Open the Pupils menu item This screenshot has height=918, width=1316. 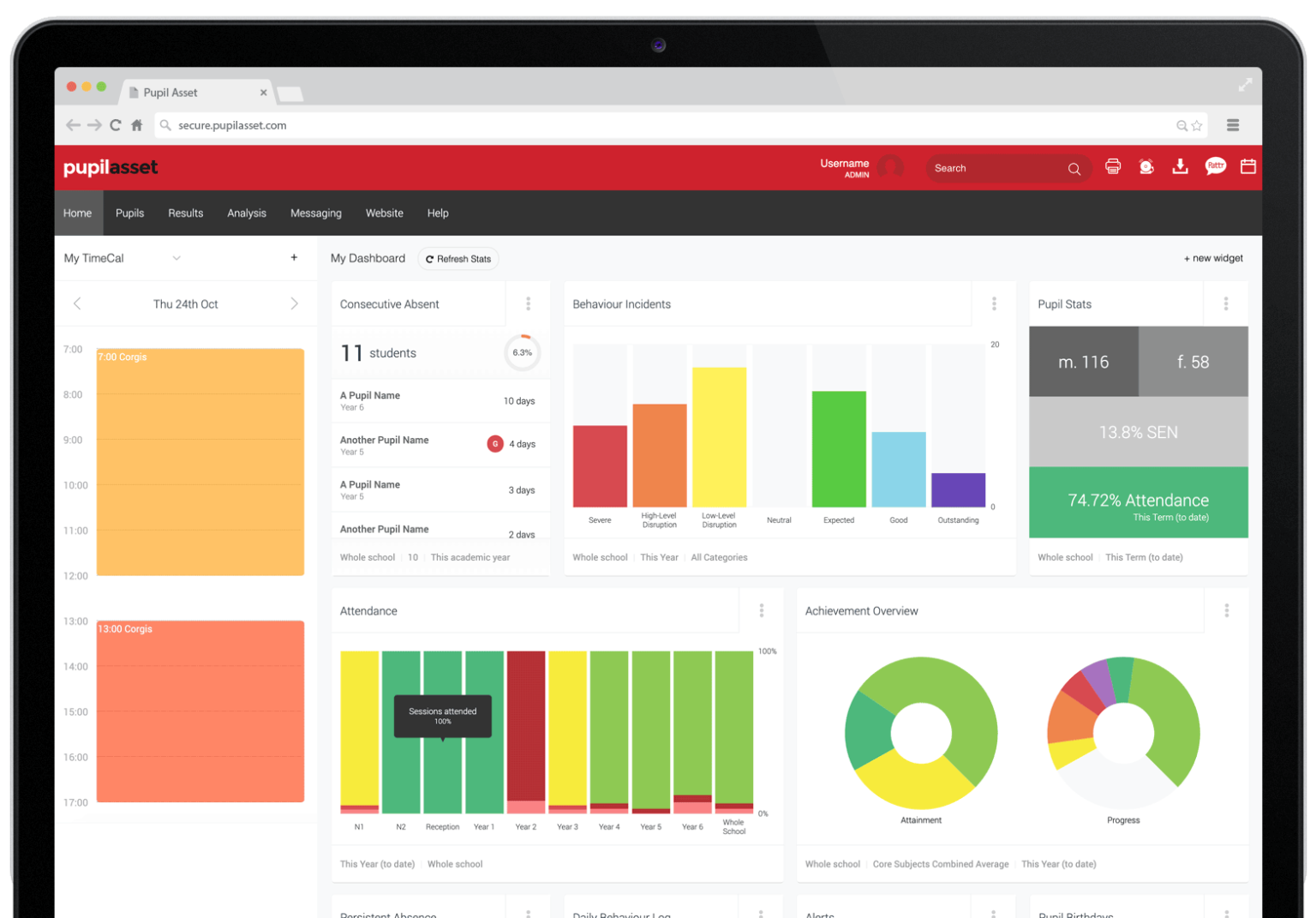click(129, 213)
